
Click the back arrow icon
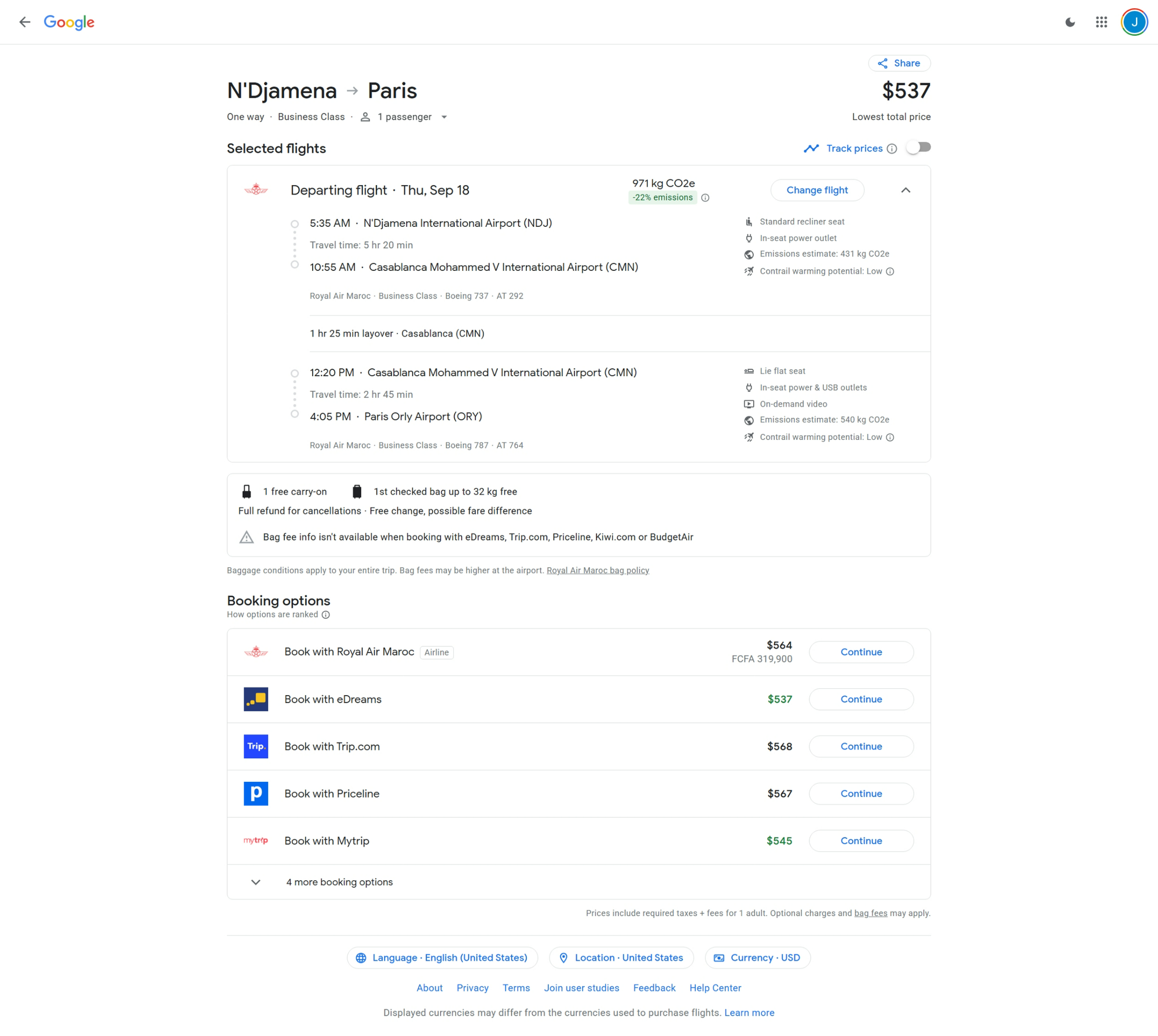(x=24, y=22)
